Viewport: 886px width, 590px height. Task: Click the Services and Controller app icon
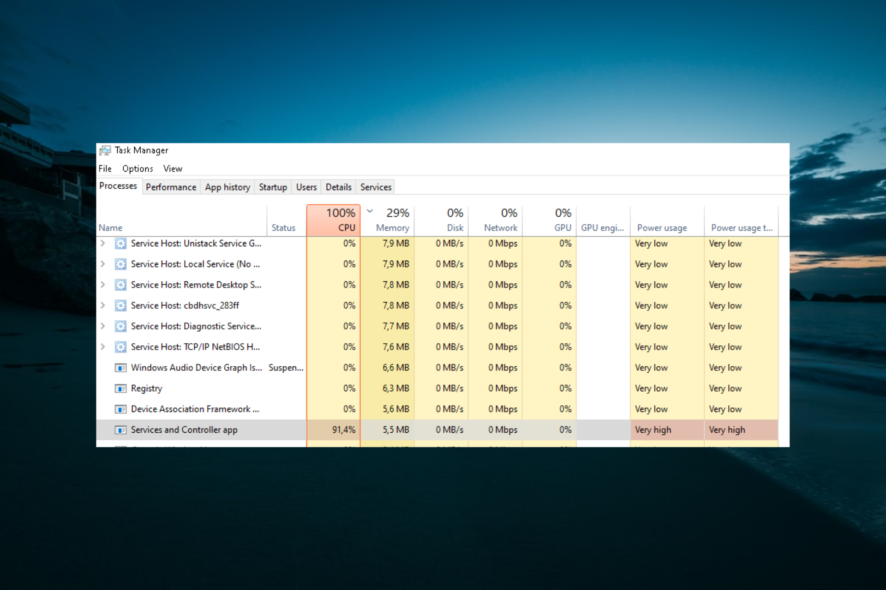(x=118, y=429)
